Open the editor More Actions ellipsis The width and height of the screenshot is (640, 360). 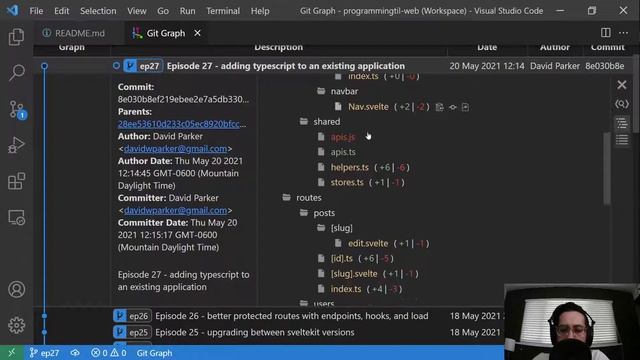[623, 33]
